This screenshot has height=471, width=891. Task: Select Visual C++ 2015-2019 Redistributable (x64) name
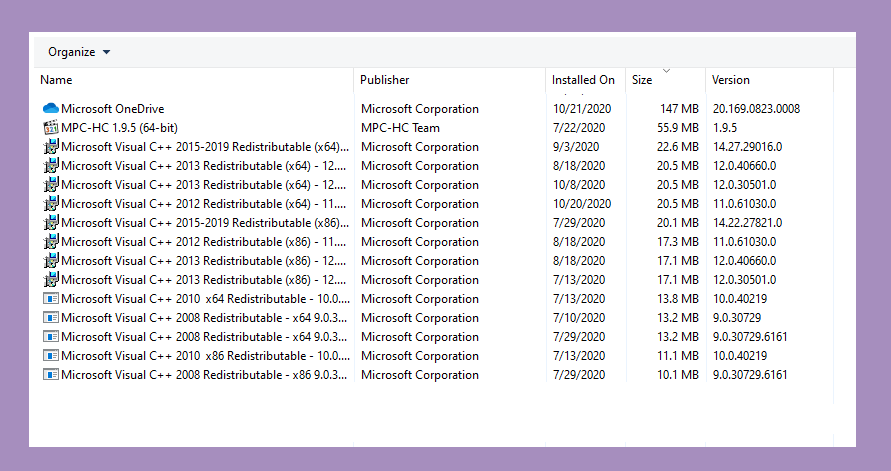205,147
